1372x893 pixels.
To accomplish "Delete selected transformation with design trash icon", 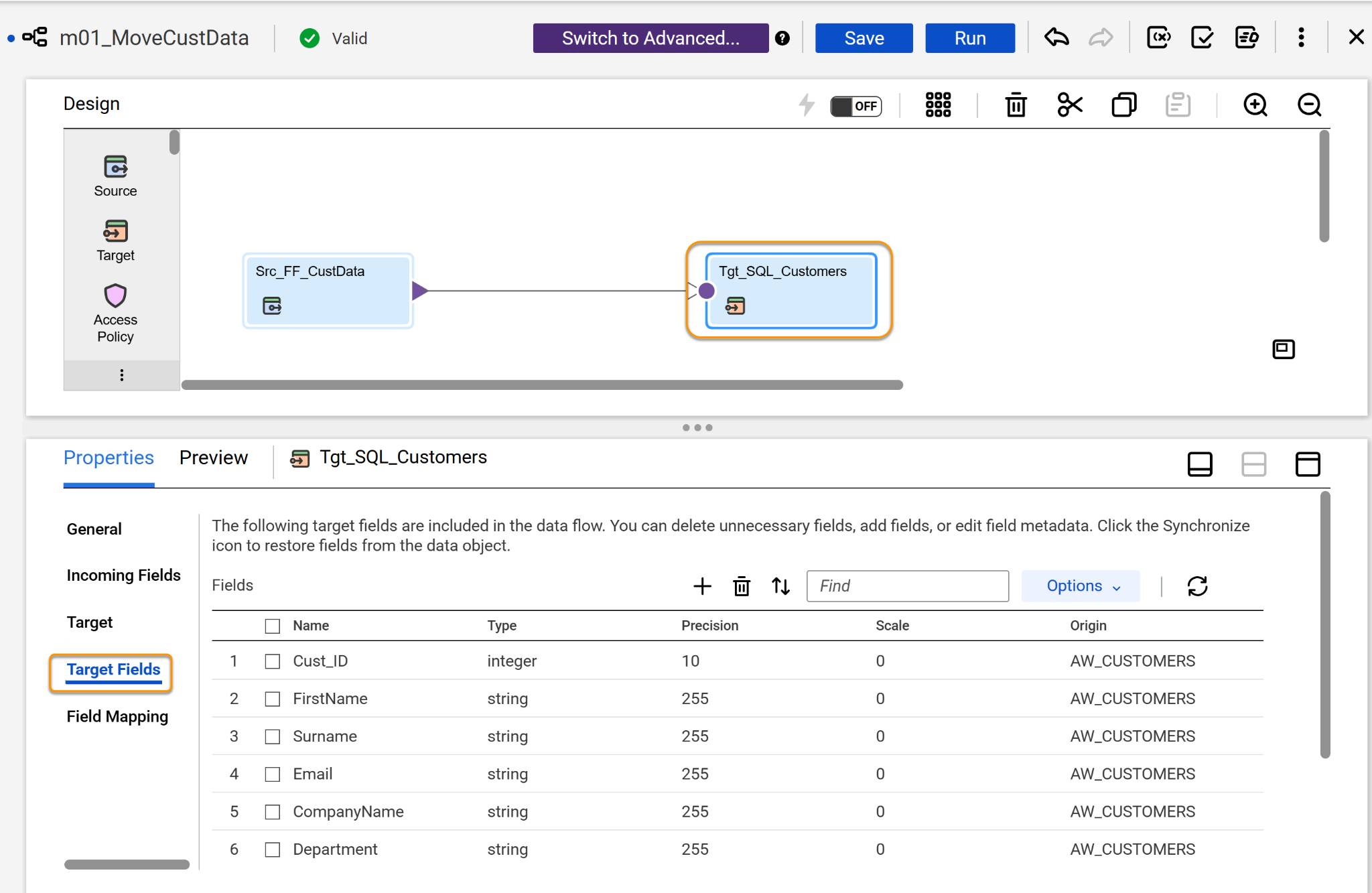I will pos(1016,105).
